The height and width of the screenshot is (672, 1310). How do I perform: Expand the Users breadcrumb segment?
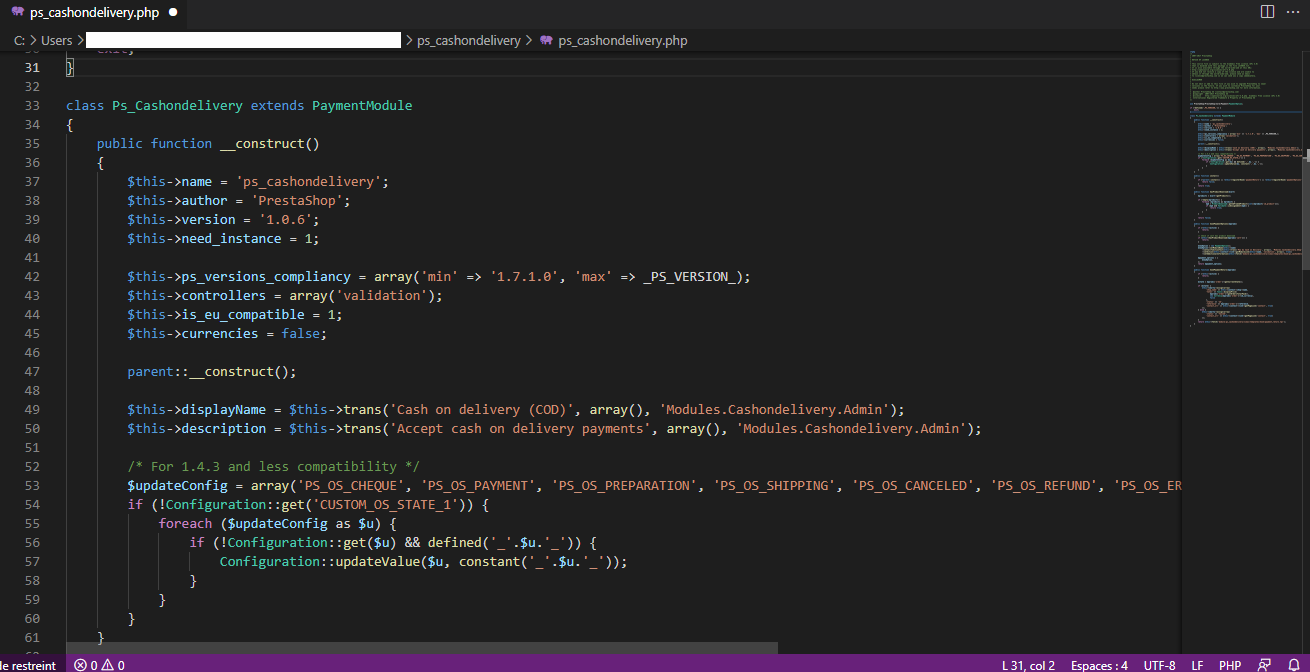point(56,41)
